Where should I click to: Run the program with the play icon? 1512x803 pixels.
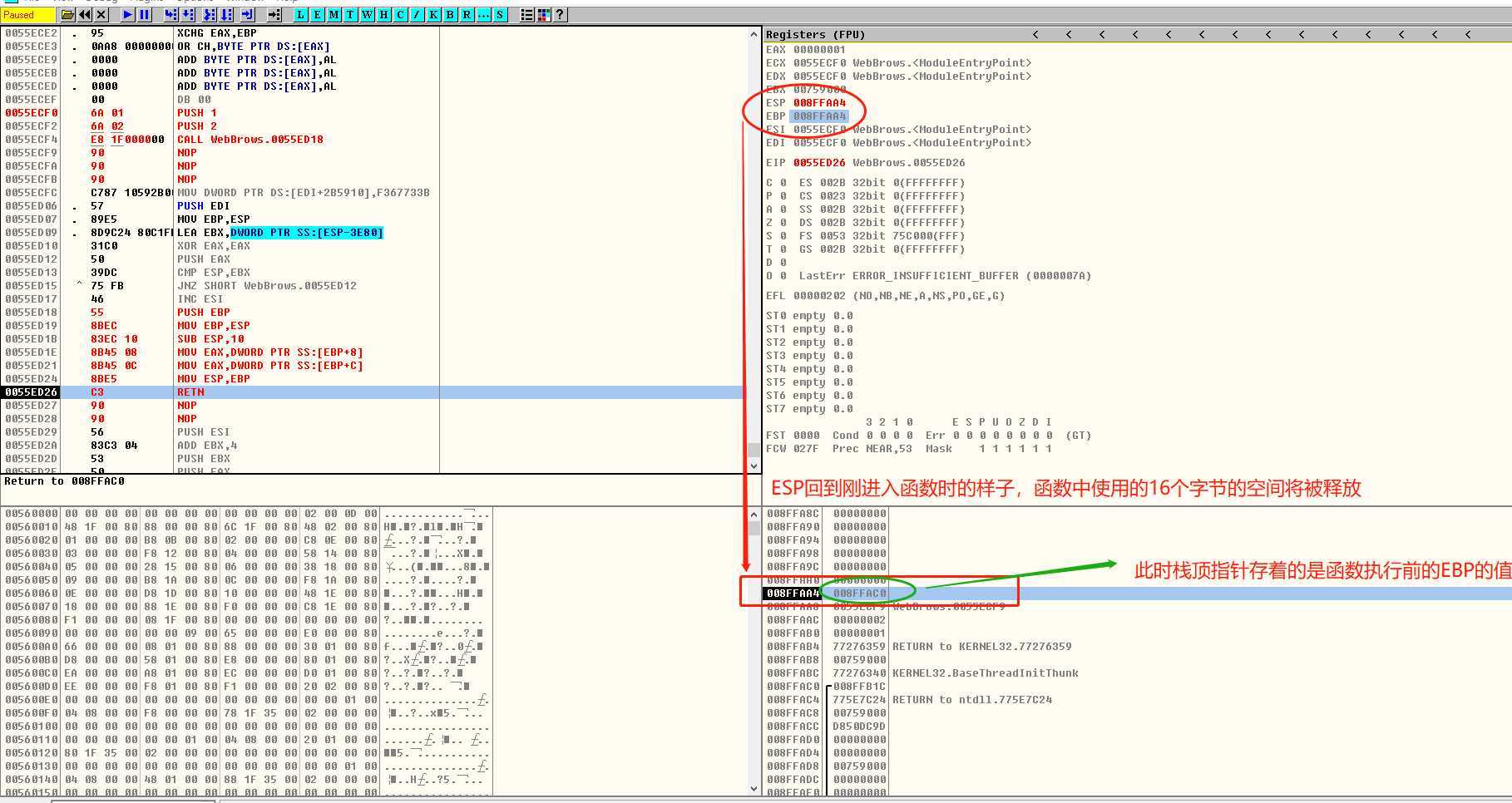click(127, 14)
